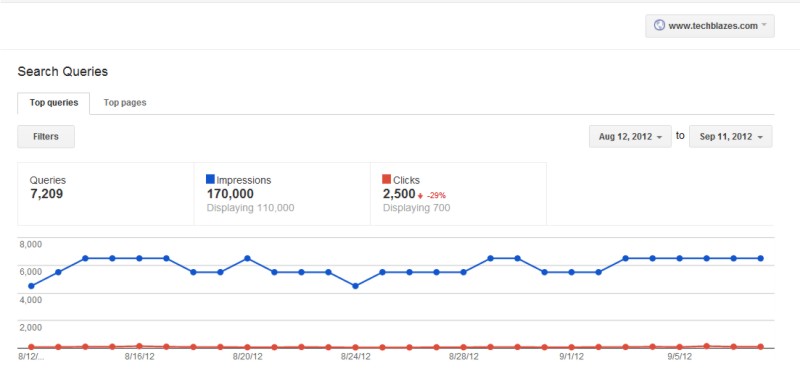This screenshot has height=379, width=800.
Task: Click the blue Impressions color swatch
Action: [210, 179]
